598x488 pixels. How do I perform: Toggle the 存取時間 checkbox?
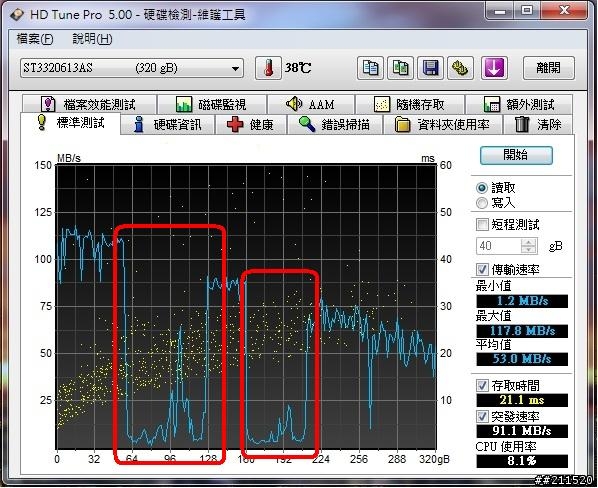[x=482, y=385]
